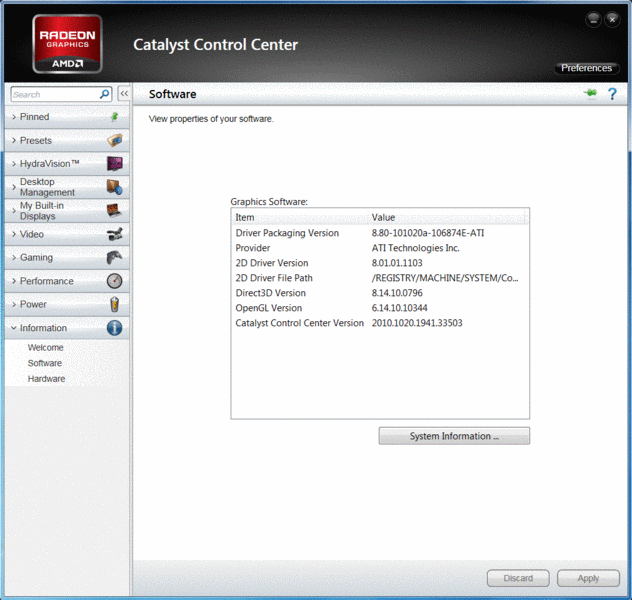Click the Presets icon
Image resolution: width=632 pixels, height=600 pixels.
[x=115, y=140]
